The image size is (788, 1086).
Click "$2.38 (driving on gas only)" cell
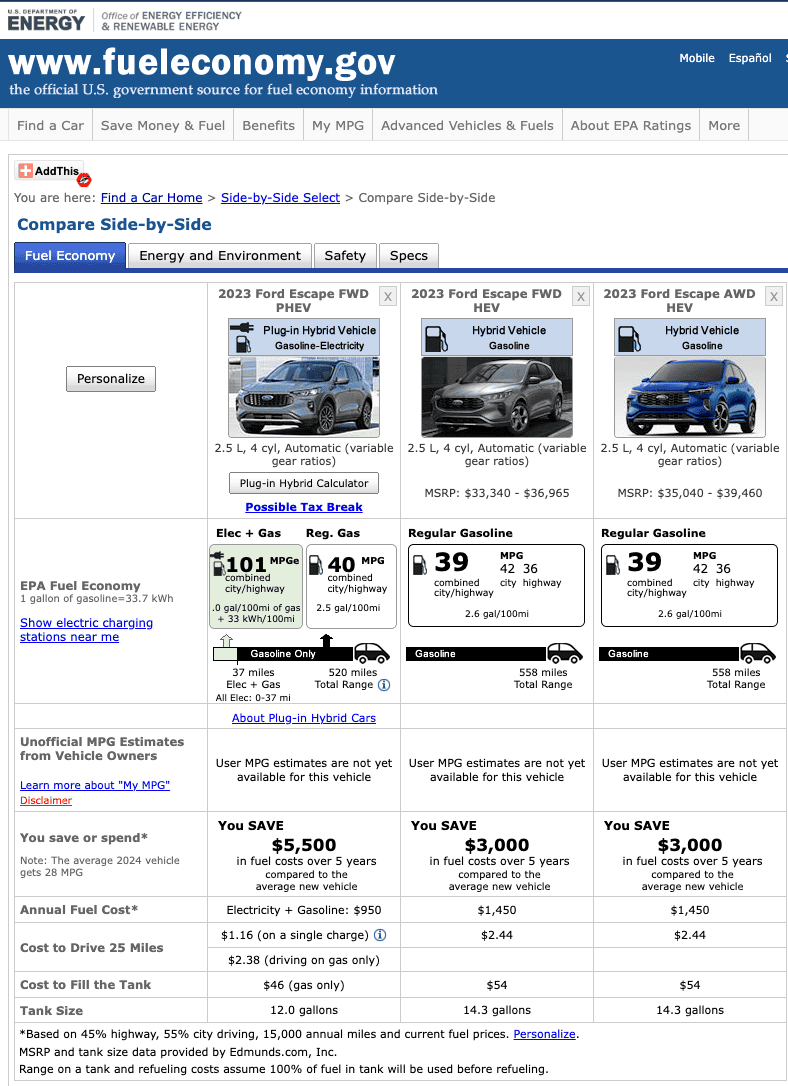[x=304, y=960]
